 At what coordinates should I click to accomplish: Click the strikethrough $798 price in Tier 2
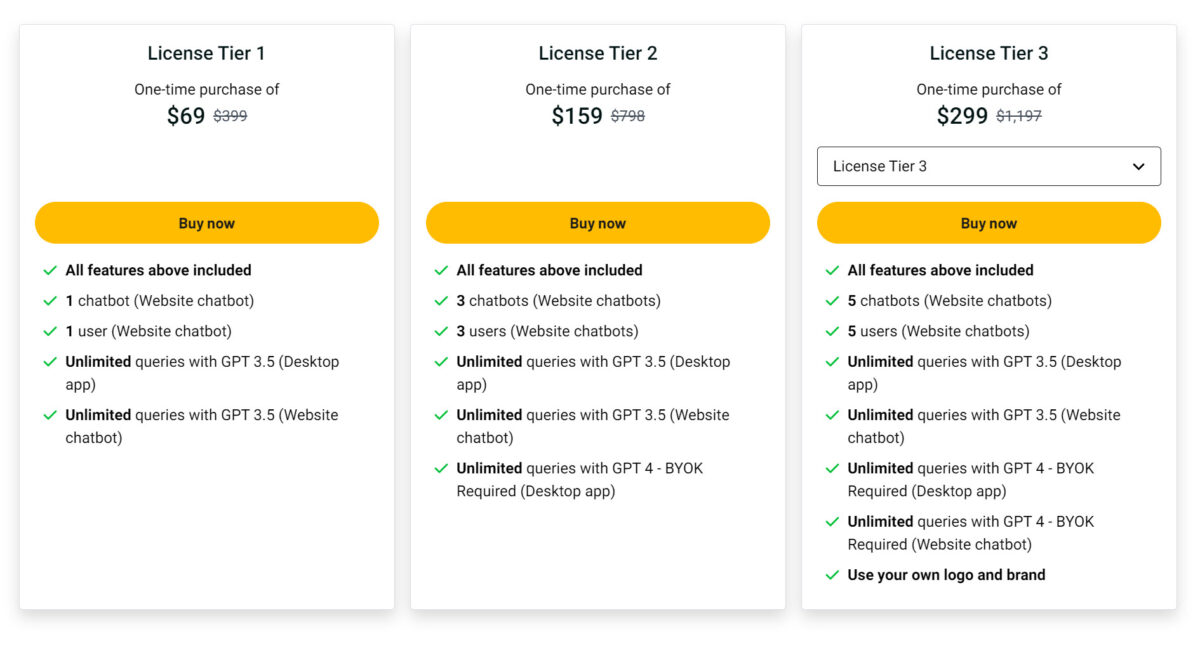(629, 116)
